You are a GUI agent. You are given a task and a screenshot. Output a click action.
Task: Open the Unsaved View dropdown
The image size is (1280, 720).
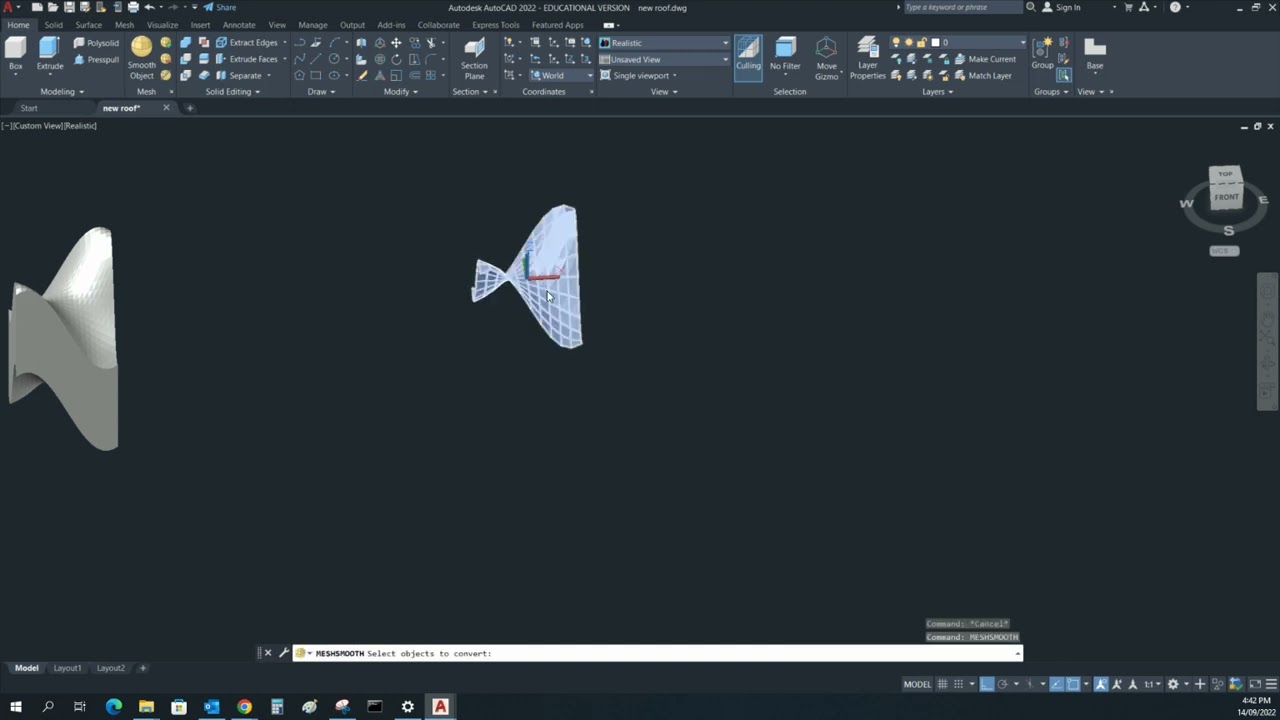pyautogui.click(x=664, y=59)
